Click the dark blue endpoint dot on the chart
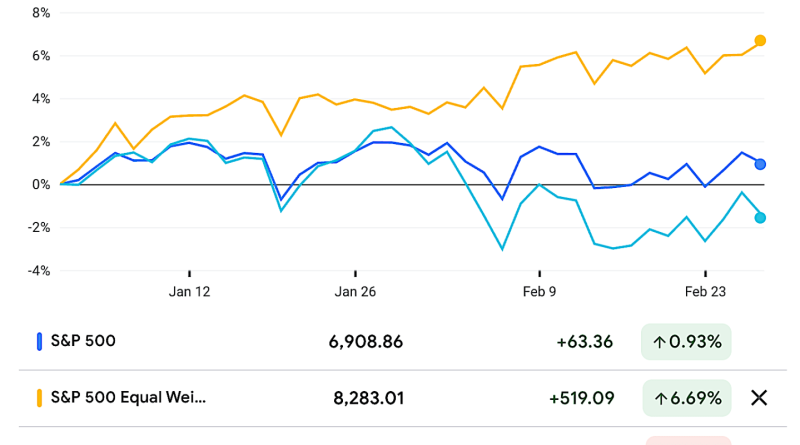The width and height of the screenshot is (800, 445). (760, 164)
